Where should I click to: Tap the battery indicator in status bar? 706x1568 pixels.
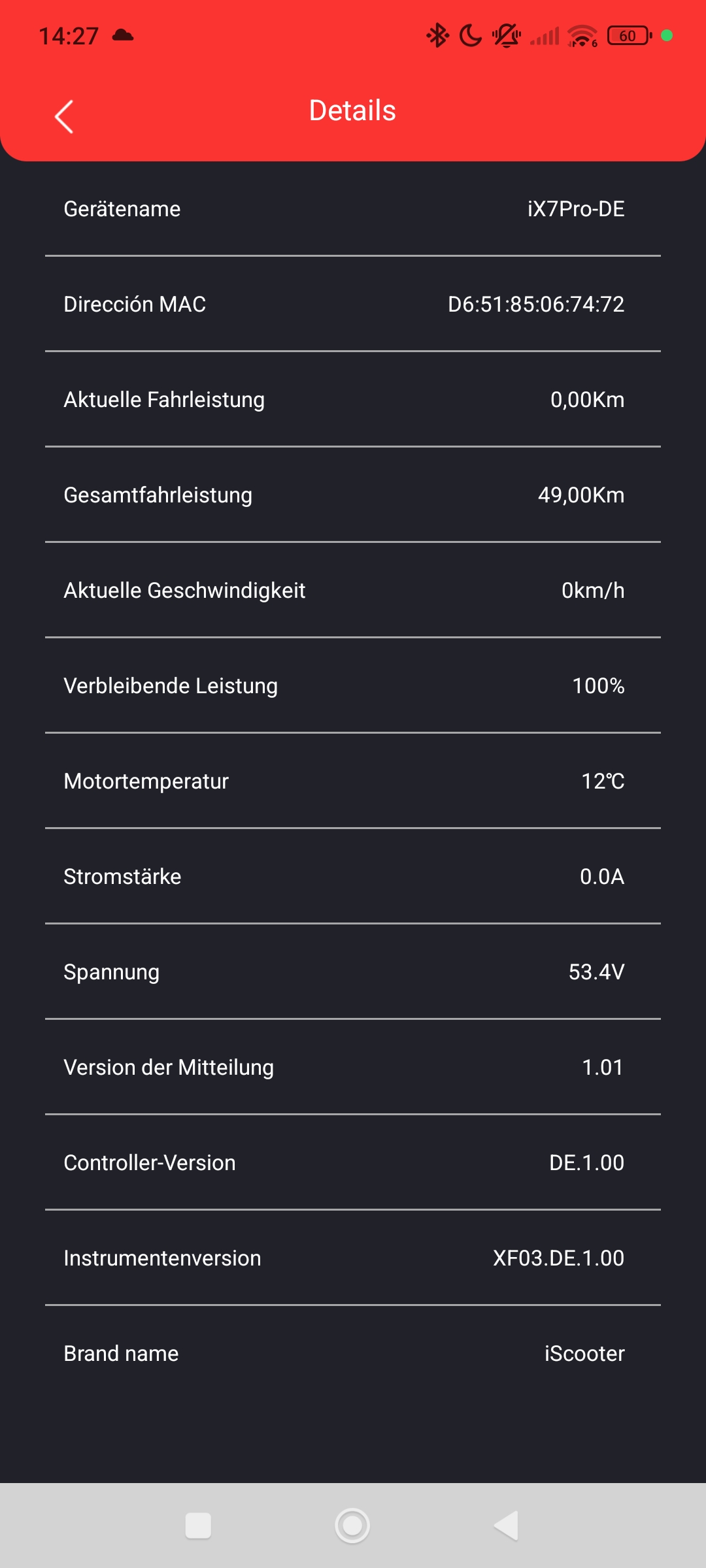(x=629, y=35)
